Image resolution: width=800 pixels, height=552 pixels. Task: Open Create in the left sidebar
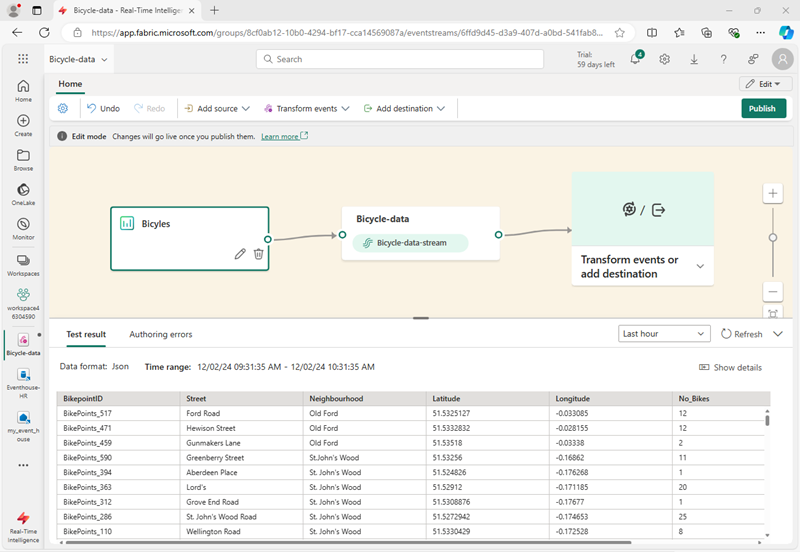(23, 125)
